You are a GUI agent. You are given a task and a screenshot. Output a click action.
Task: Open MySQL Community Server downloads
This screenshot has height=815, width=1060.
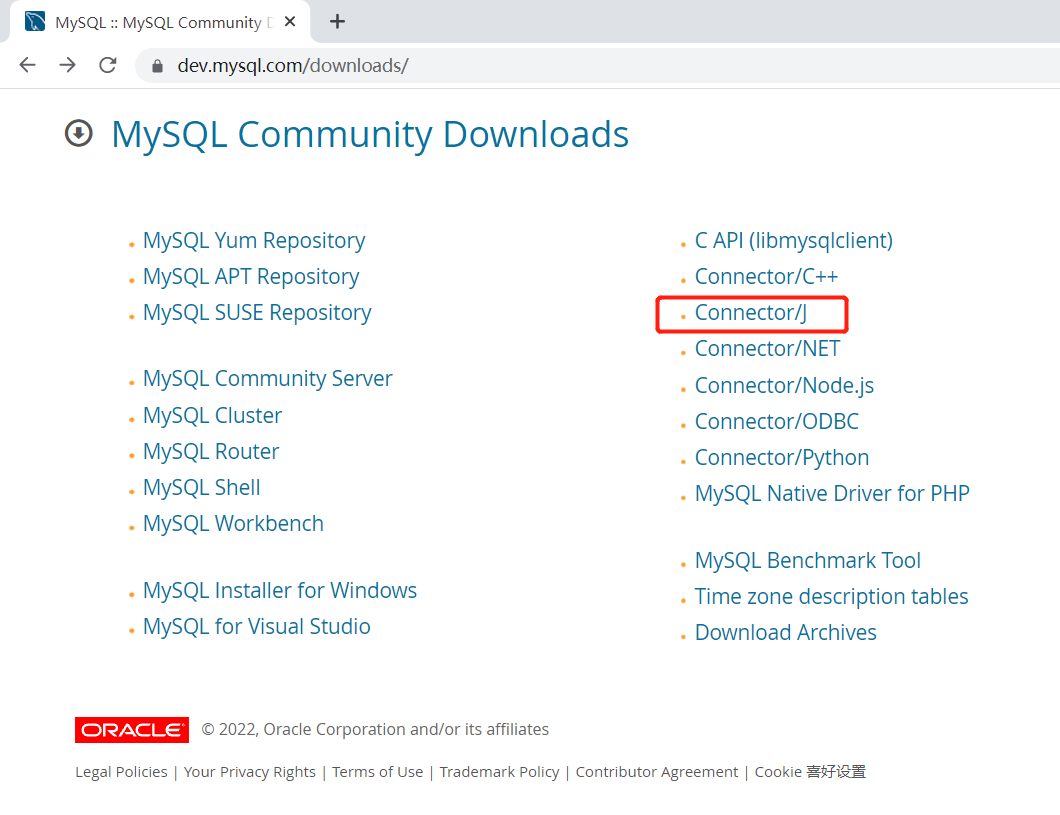267,378
